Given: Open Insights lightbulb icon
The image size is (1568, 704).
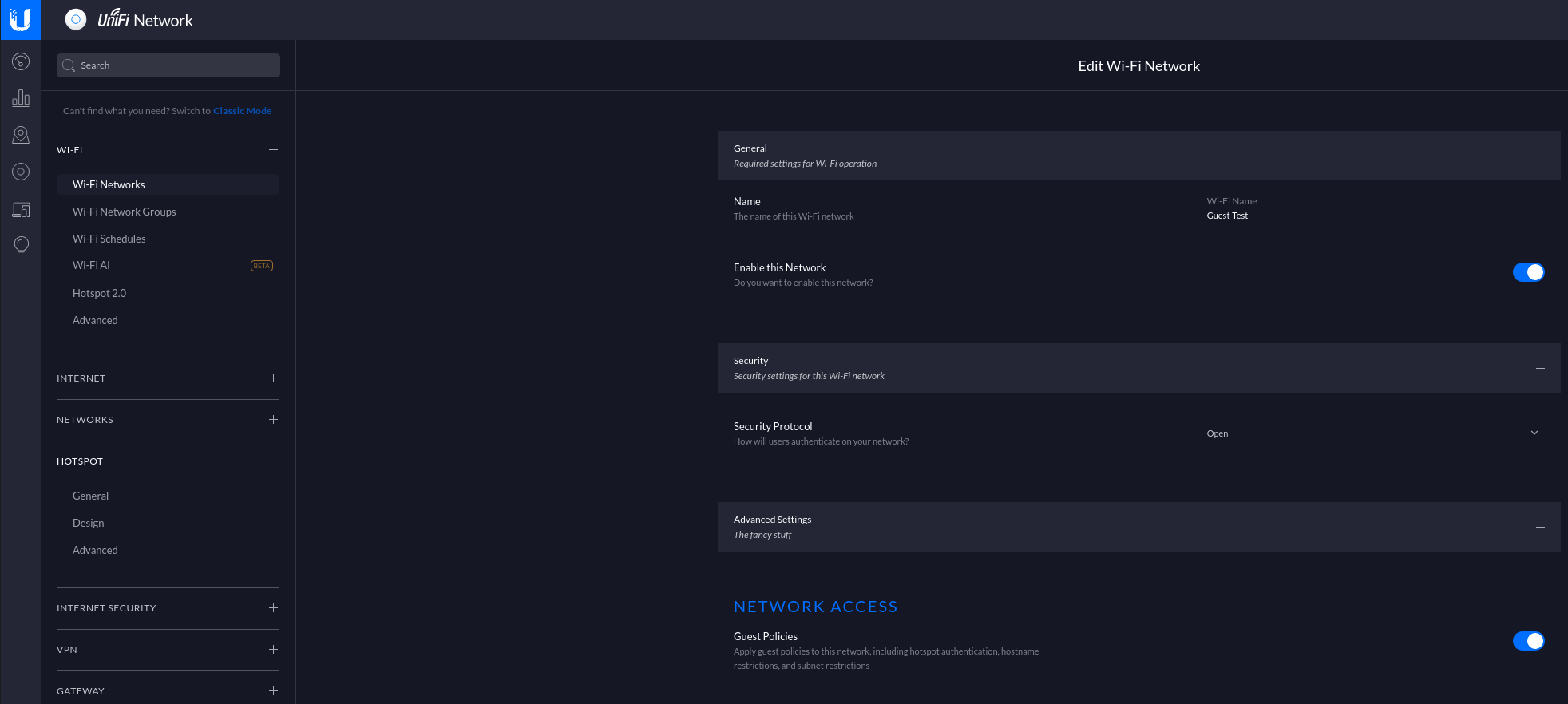Looking at the screenshot, I should point(21,245).
